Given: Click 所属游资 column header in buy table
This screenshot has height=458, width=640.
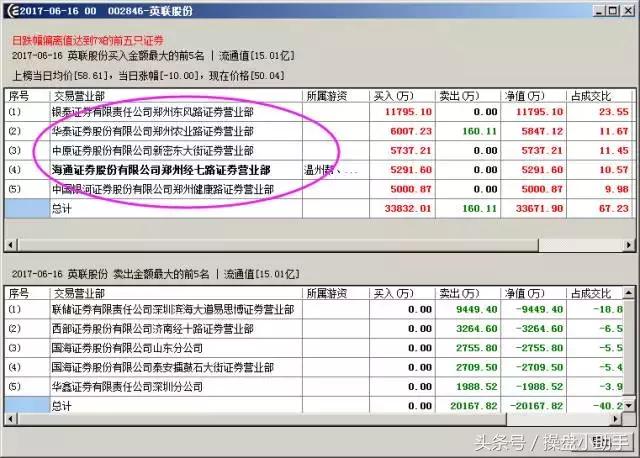Looking at the screenshot, I should click(336, 96).
